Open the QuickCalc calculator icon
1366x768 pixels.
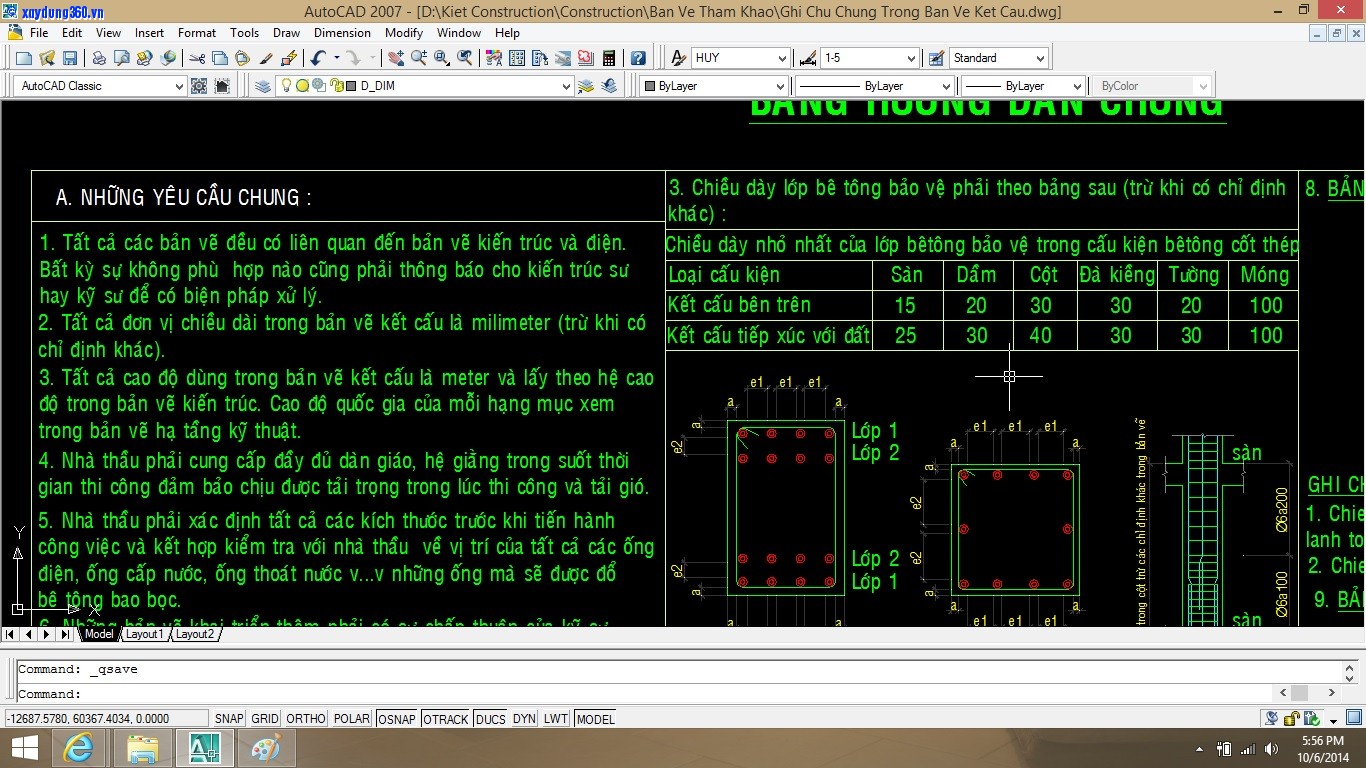click(x=609, y=58)
